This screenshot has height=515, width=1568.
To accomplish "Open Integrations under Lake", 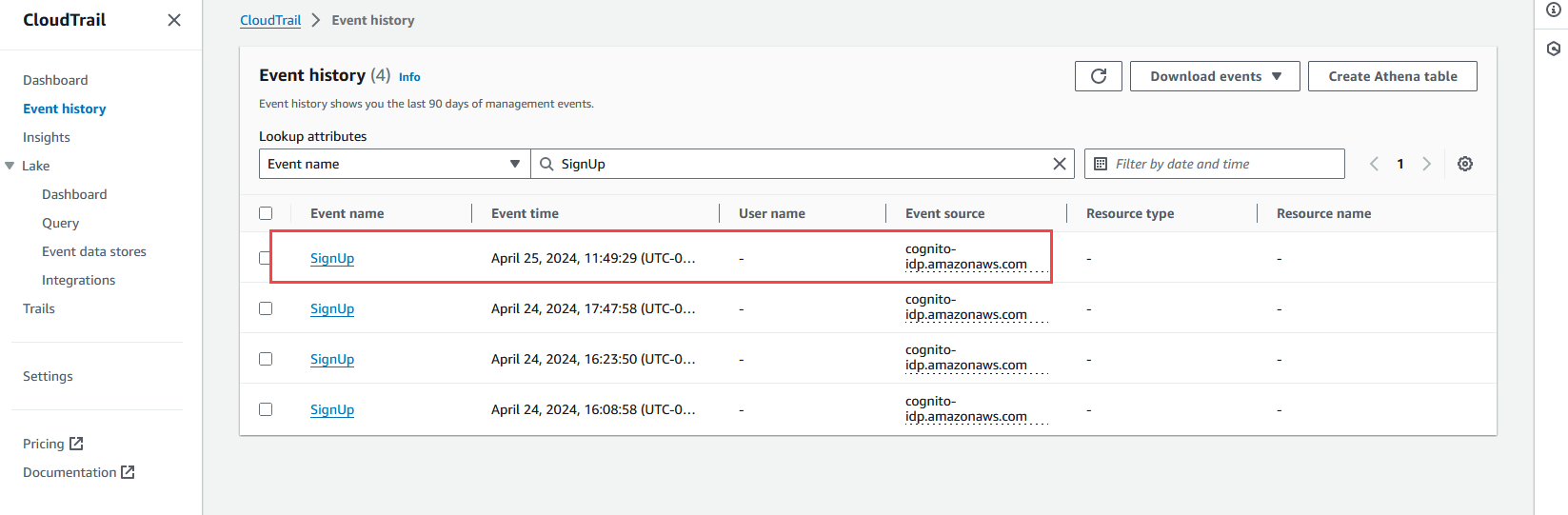I will pyautogui.click(x=78, y=280).
